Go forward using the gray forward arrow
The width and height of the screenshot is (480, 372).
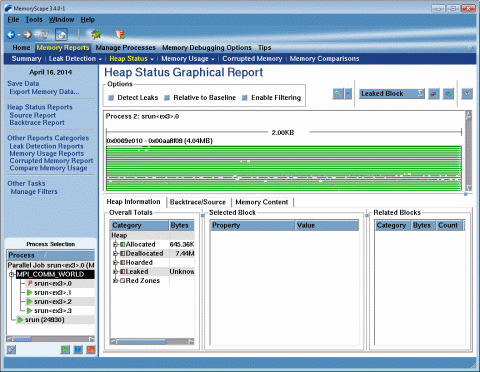coord(27,34)
